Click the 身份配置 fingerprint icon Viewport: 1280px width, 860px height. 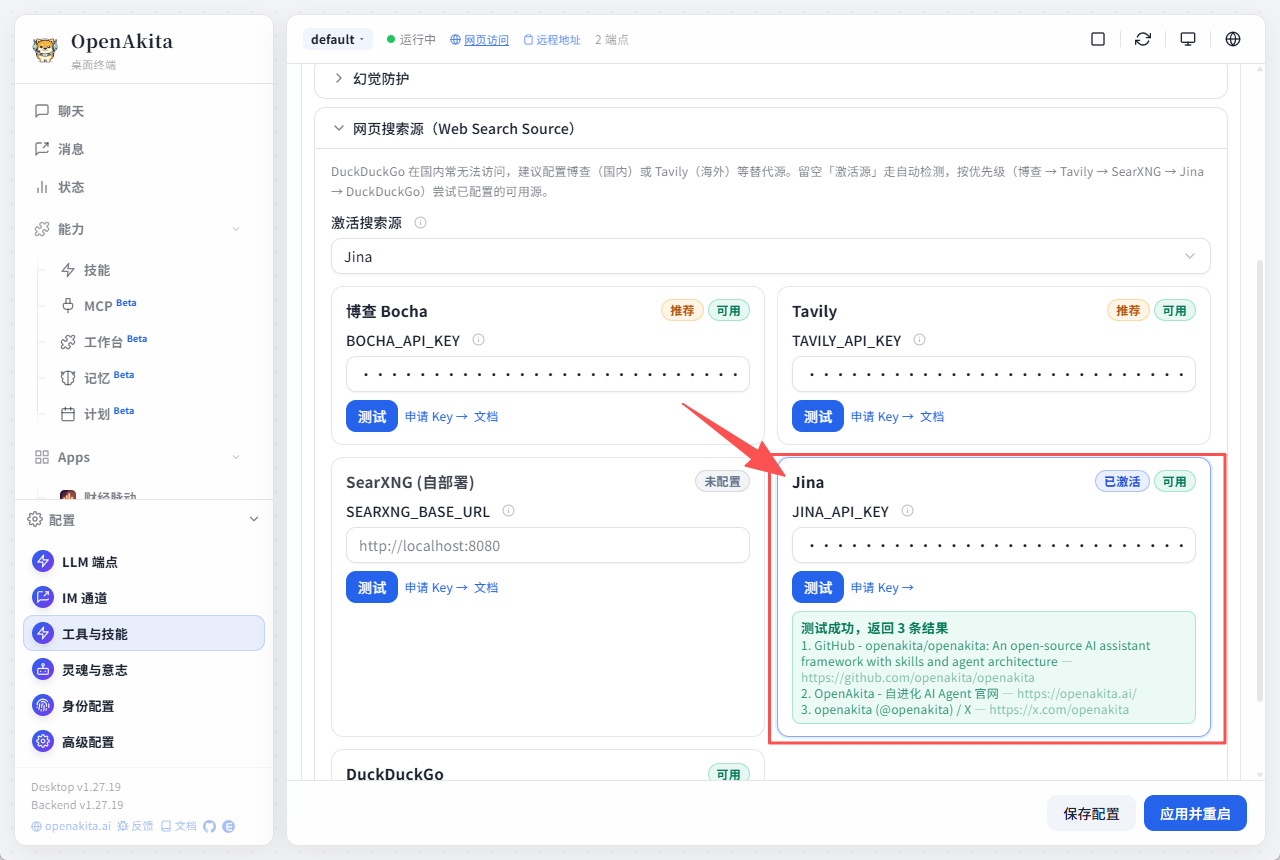43,706
